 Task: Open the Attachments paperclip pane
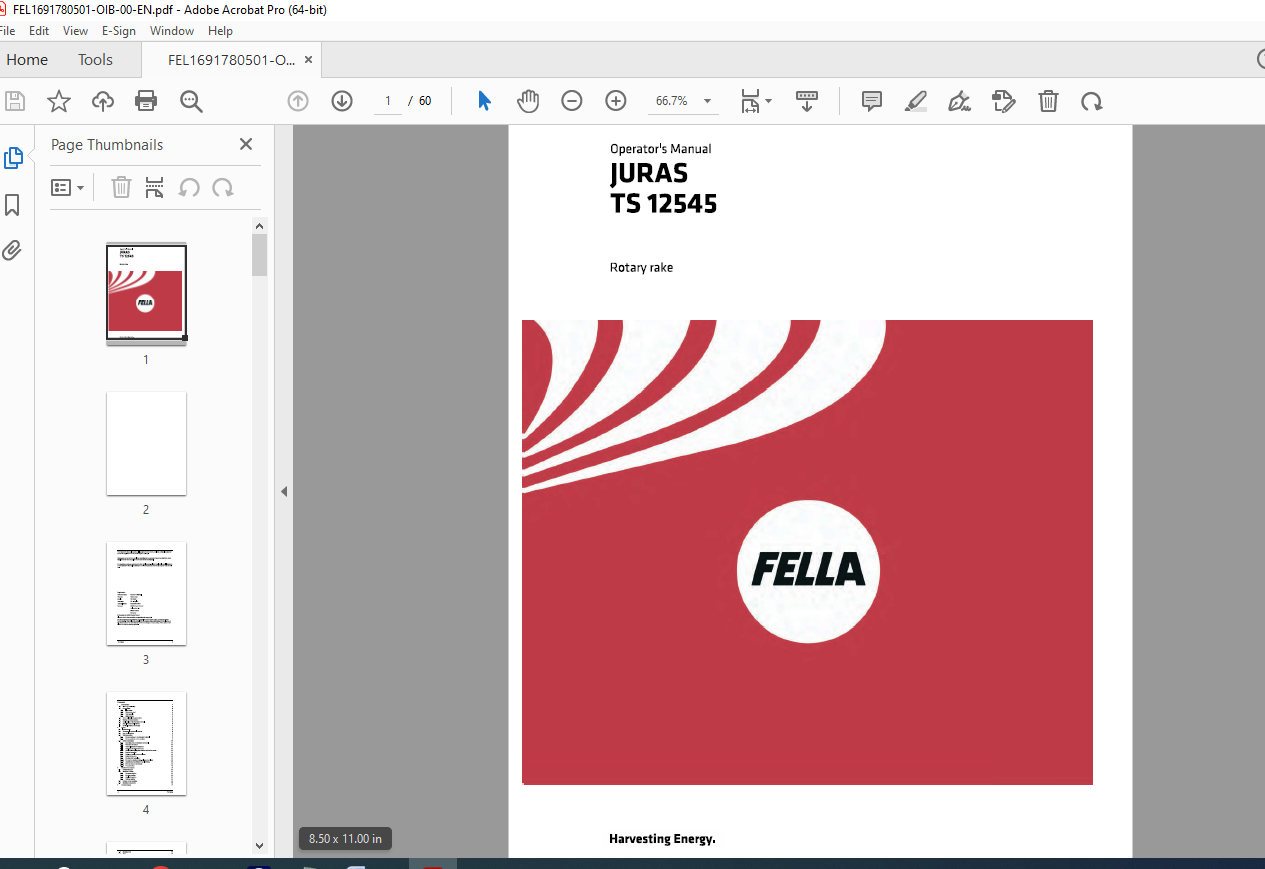click(x=12, y=250)
